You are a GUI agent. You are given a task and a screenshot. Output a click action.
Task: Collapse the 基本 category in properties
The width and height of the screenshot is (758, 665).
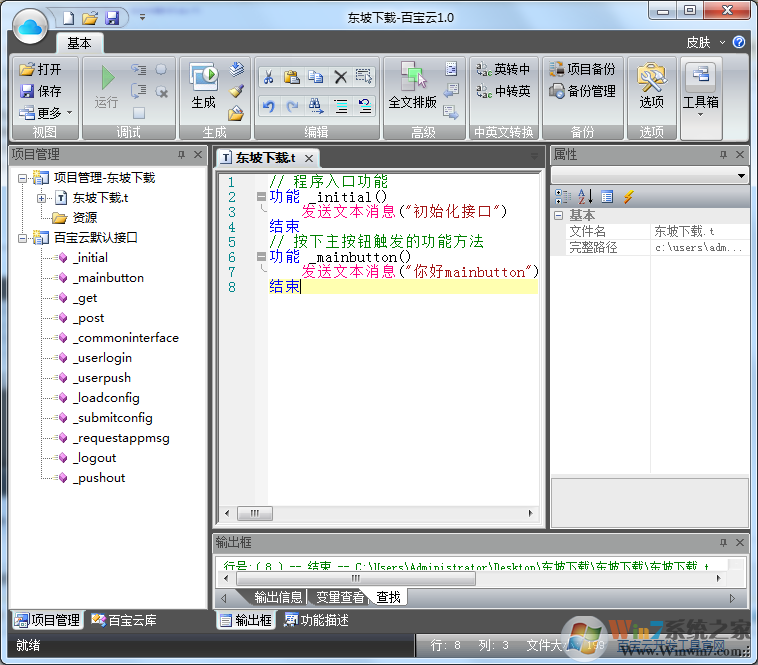click(558, 215)
